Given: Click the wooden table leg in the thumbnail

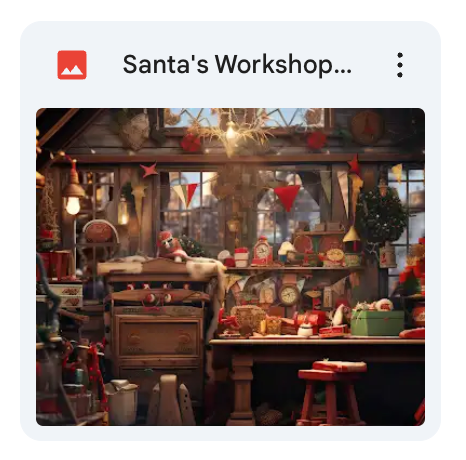Looking at the screenshot, I should click(x=241, y=389).
